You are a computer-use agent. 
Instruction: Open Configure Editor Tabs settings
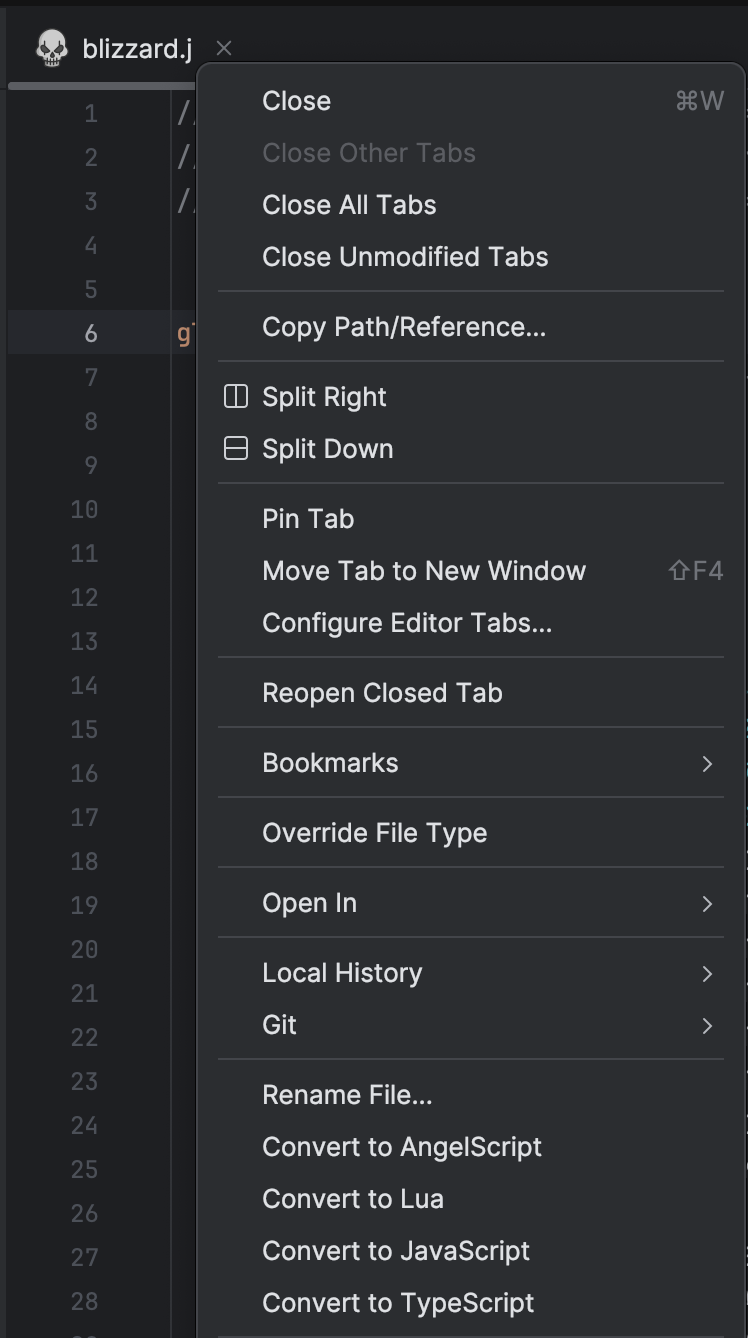click(x=407, y=623)
